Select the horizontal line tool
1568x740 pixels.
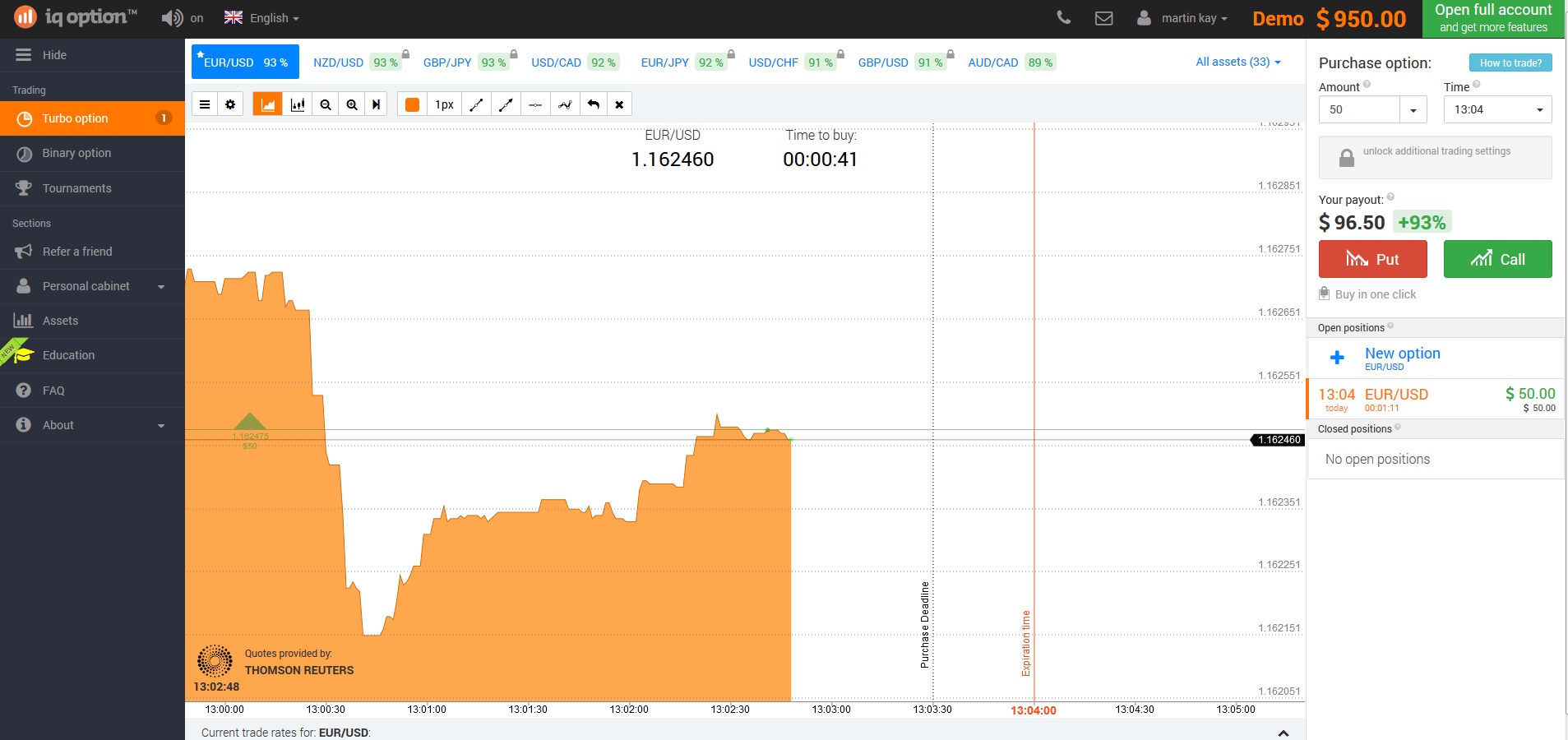pos(535,104)
